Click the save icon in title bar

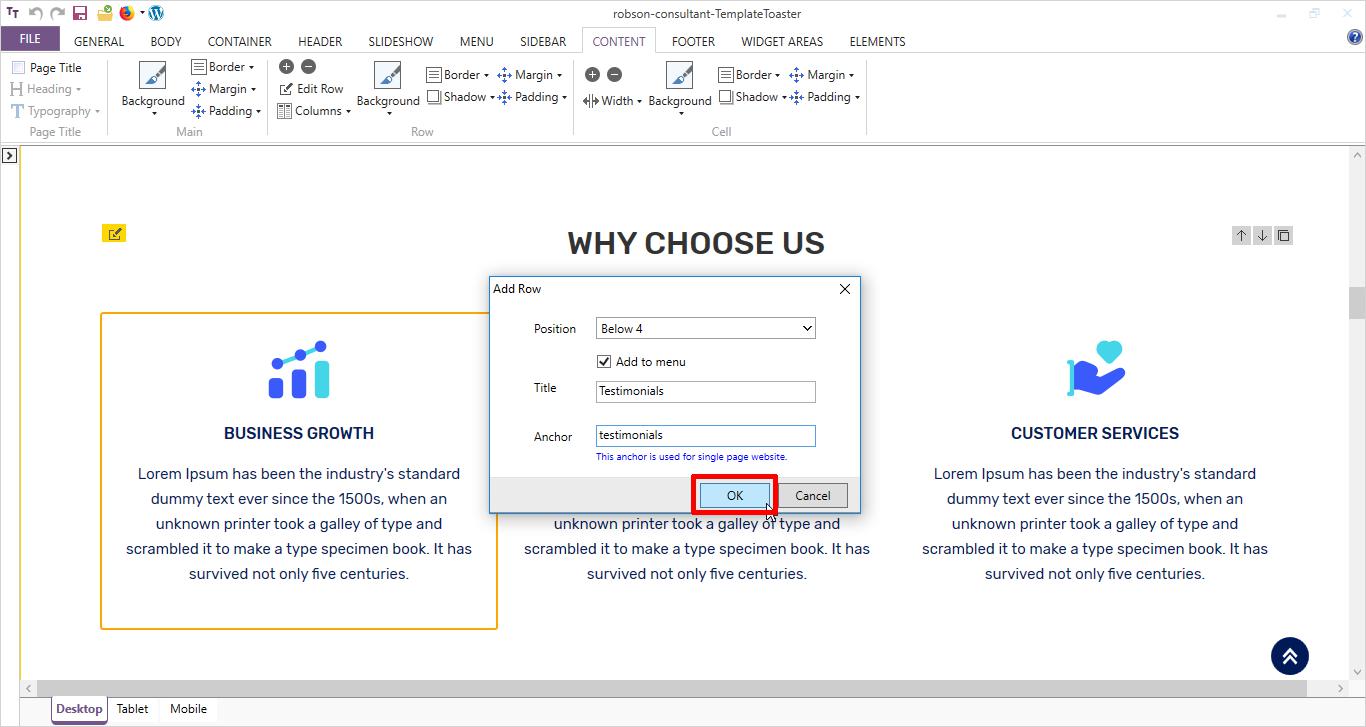pos(80,13)
